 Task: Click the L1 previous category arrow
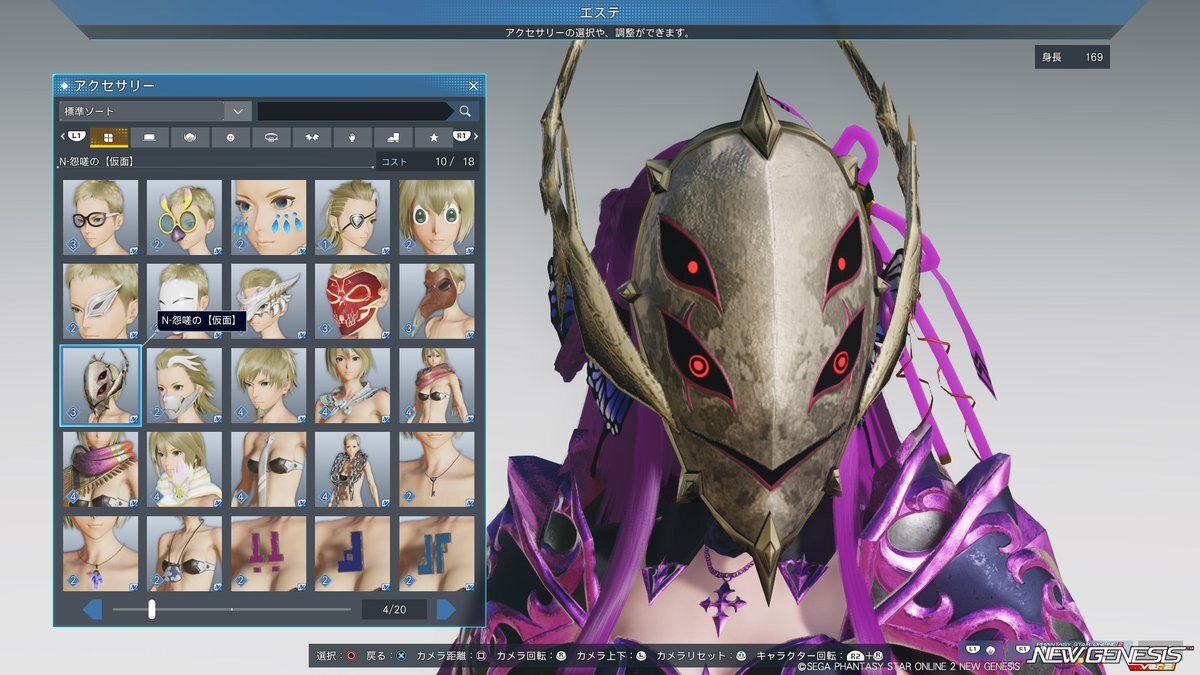click(74, 136)
